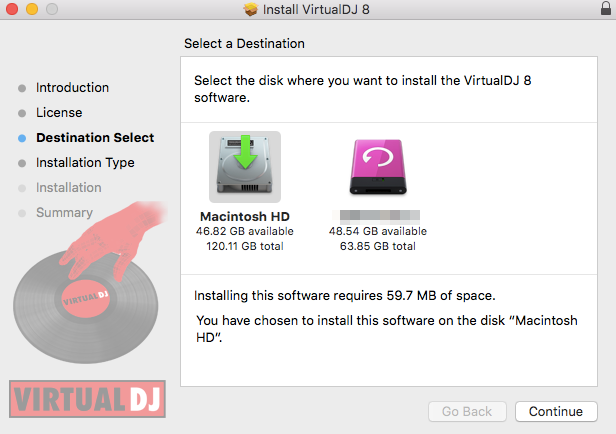Select the pink backup drive icon
This screenshot has width=616, height=434.
click(378, 167)
